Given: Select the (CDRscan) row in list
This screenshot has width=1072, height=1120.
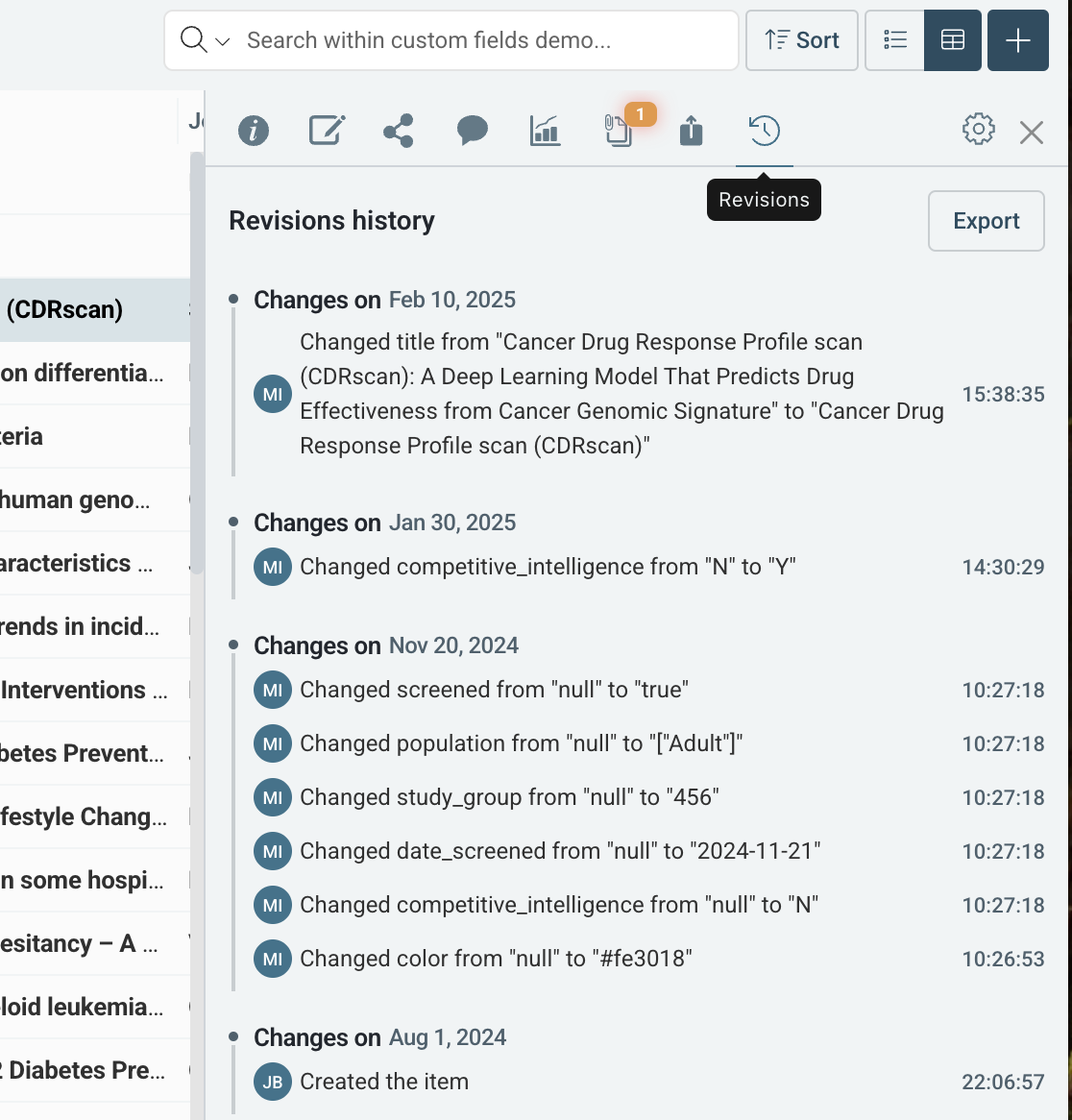Looking at the screenshot, I should tap(95, 310).
